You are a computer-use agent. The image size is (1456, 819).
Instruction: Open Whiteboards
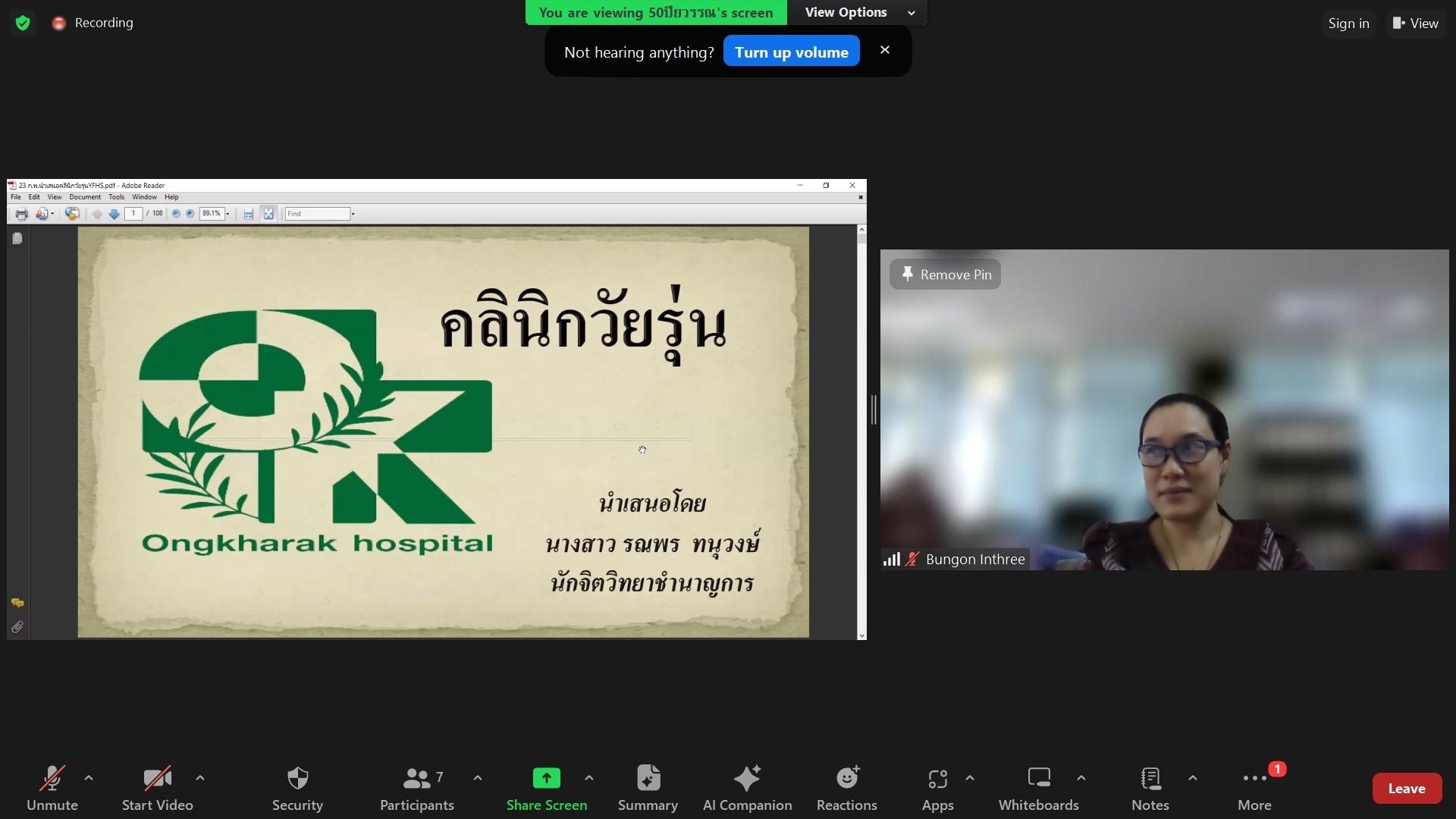click(1038, 789)
